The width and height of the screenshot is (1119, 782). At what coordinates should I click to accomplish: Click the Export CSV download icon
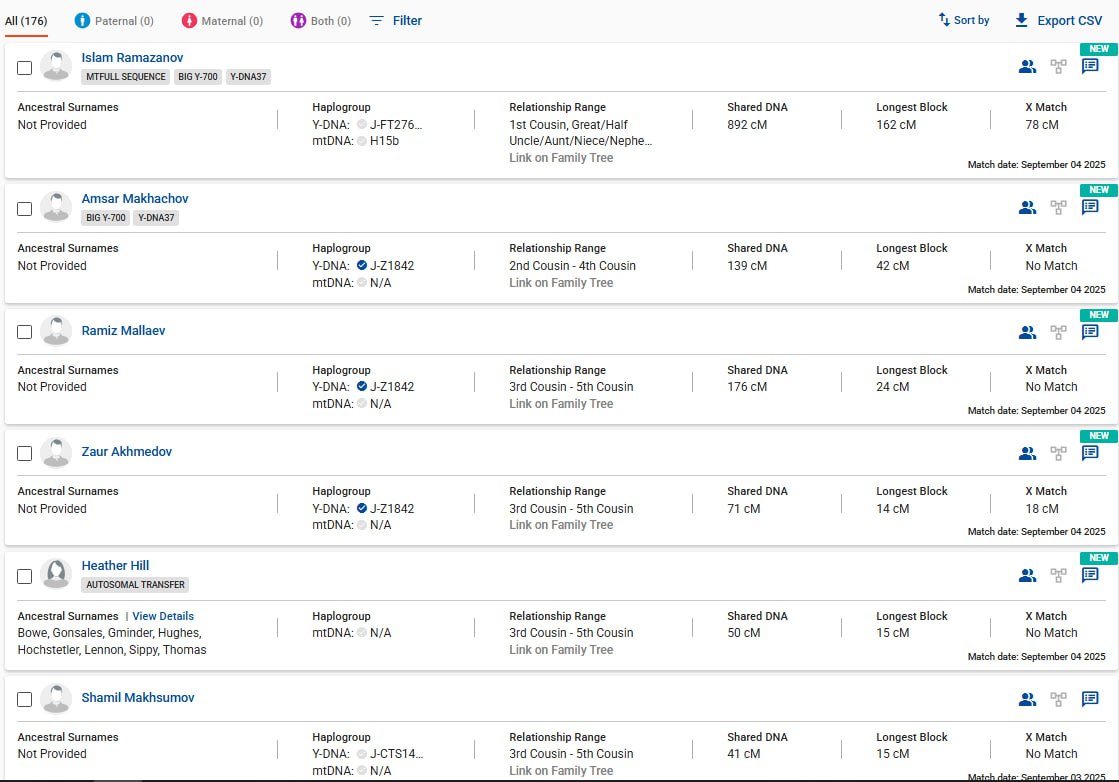point(1021,20)
